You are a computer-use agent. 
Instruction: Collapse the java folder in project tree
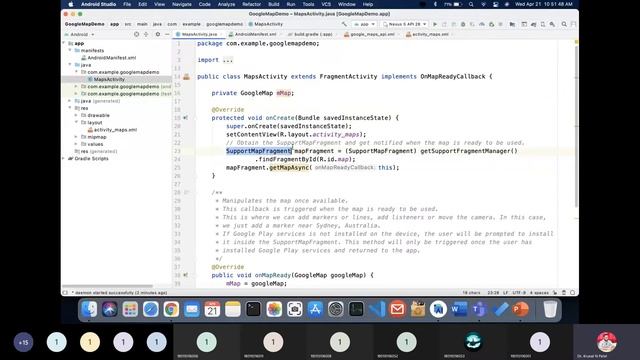click(x=70, y=64)
